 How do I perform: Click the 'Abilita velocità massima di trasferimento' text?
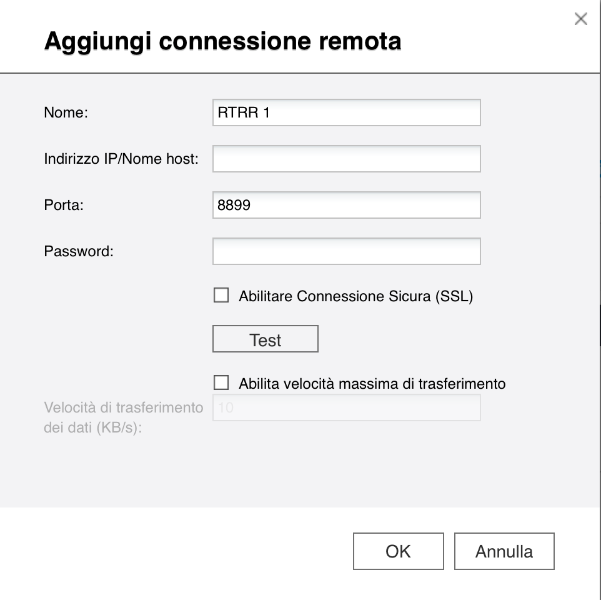pos(374,382)
